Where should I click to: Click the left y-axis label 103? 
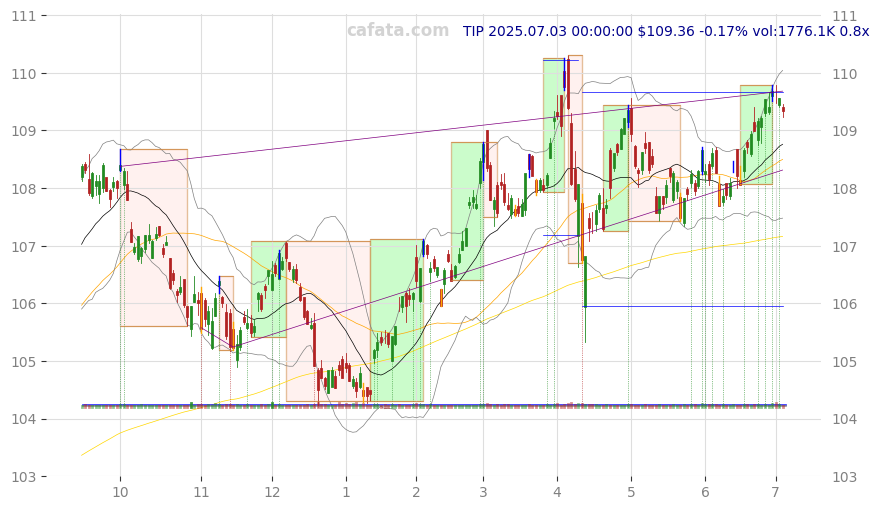pos(24,477)
